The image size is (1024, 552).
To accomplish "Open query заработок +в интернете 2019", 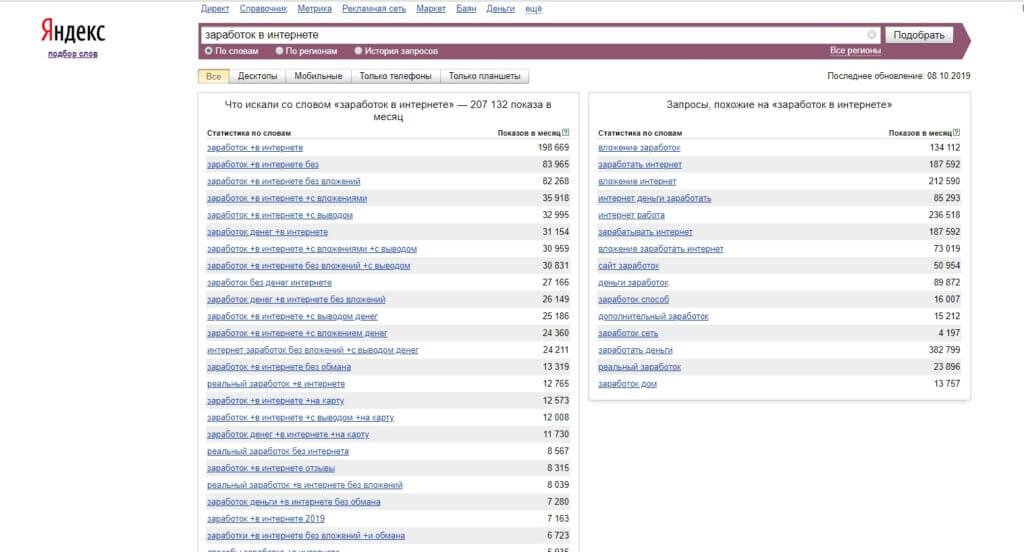I will (266, 519).
